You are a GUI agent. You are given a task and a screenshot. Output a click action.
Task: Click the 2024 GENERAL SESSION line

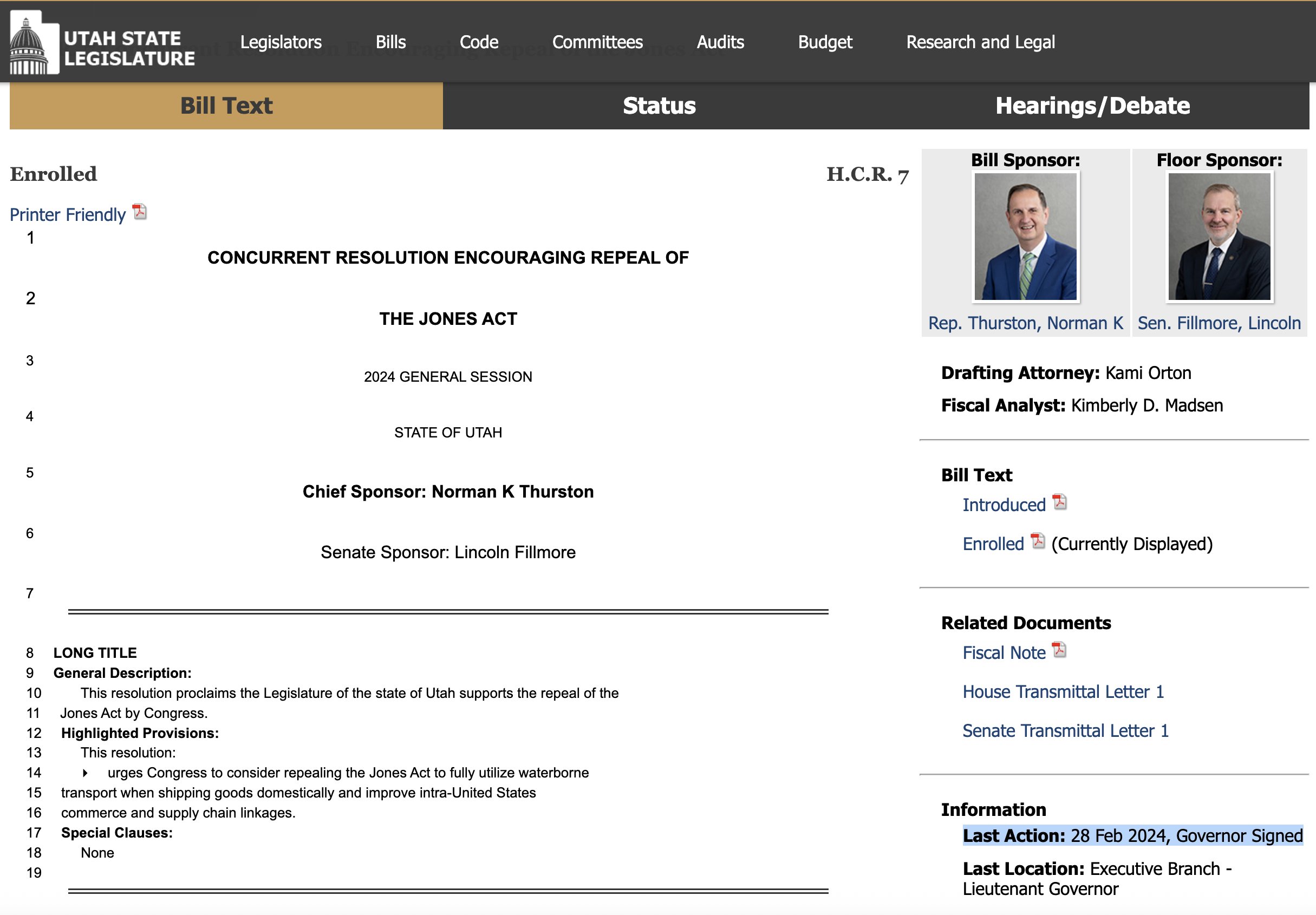448,376
